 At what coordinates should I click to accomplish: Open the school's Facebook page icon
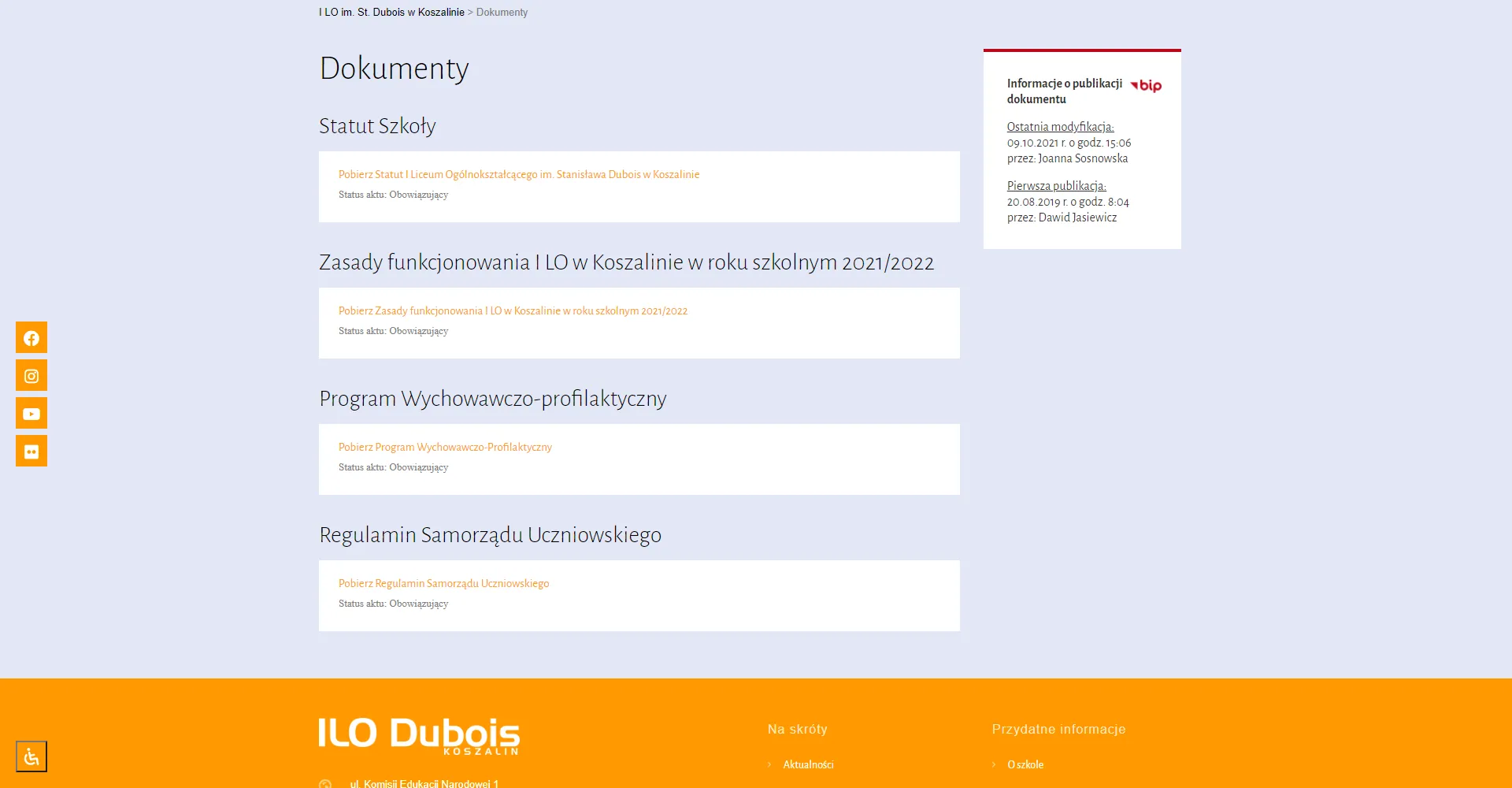(31, 337)
